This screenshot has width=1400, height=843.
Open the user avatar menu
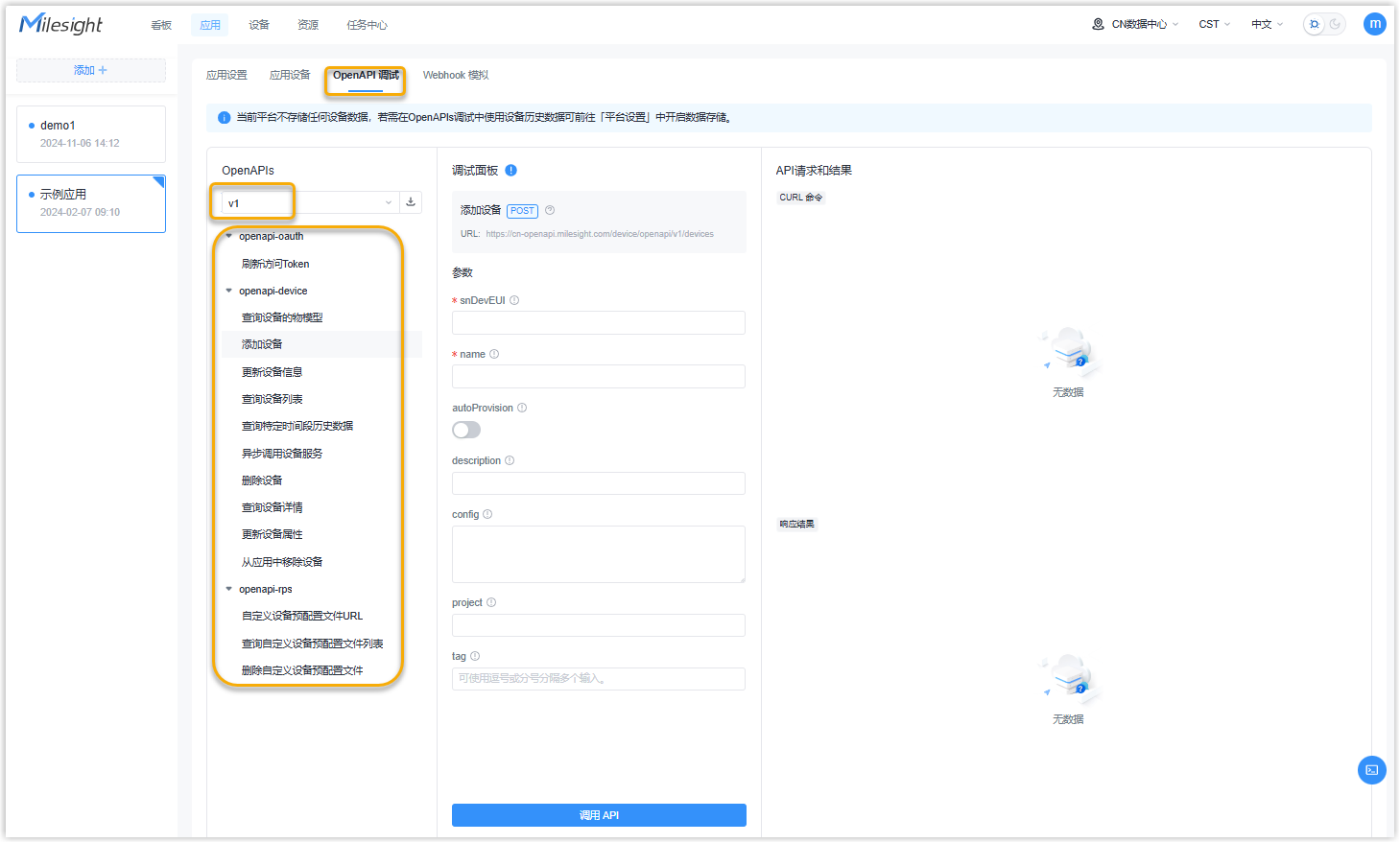click(1374, 24)
